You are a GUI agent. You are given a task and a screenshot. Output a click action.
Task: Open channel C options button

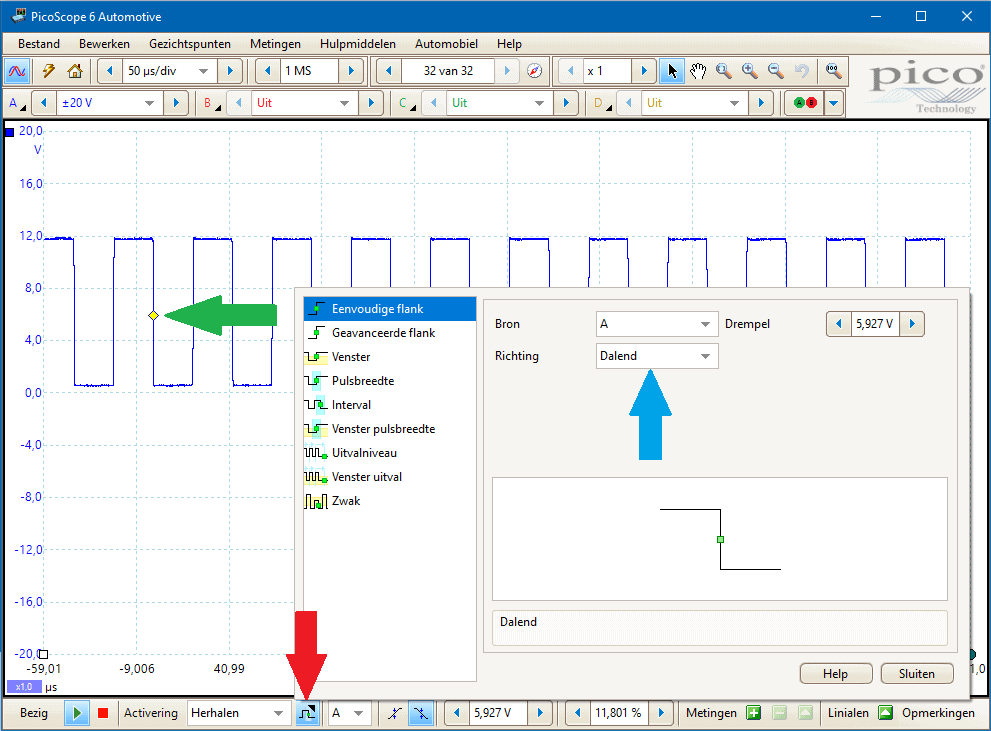[406, 103]
